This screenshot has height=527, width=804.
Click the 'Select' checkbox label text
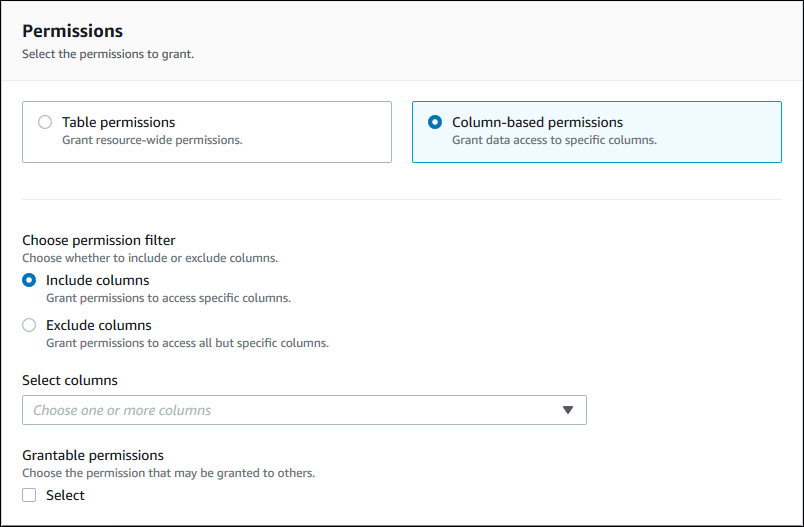tap(65, 495)
